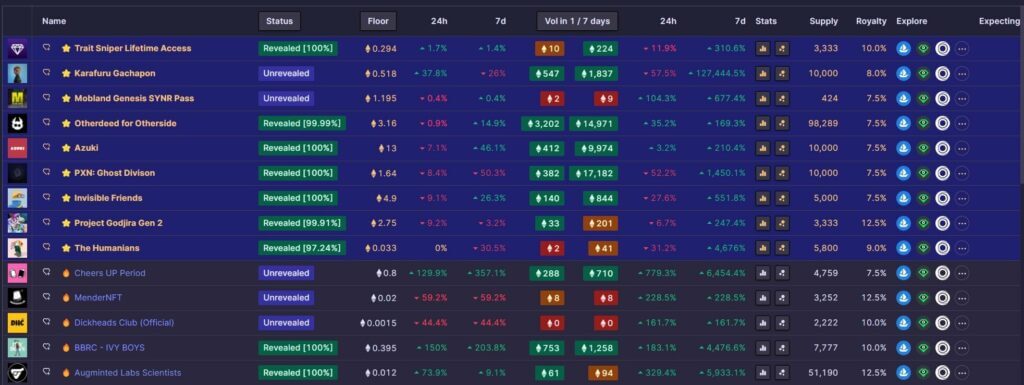Open scatter plot stats for Otherdeed for Otherside
The width and height of the screenshot is (1024, 385).
coord(782,123)
